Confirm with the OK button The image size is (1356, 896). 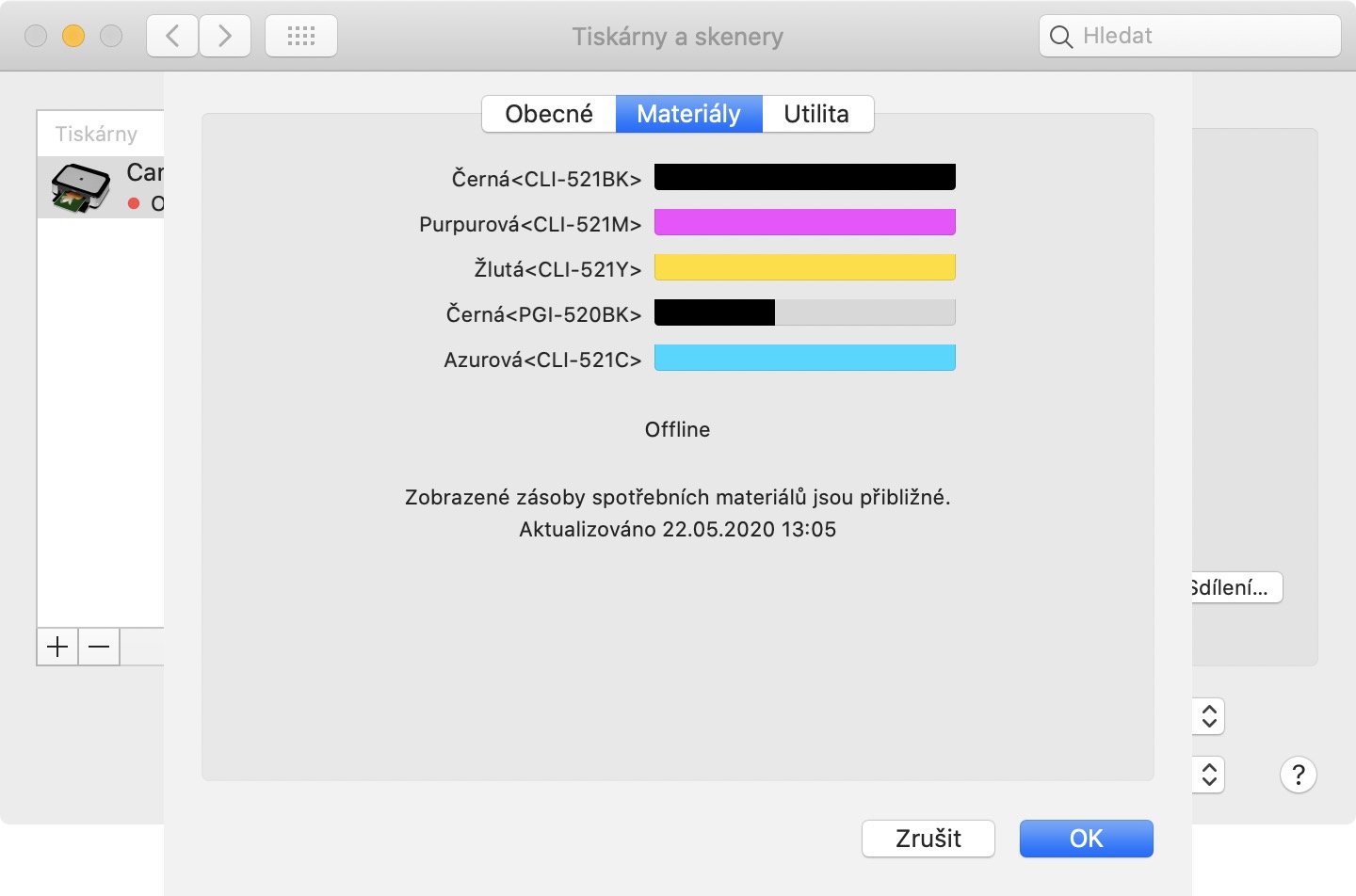click(1086, 839)
